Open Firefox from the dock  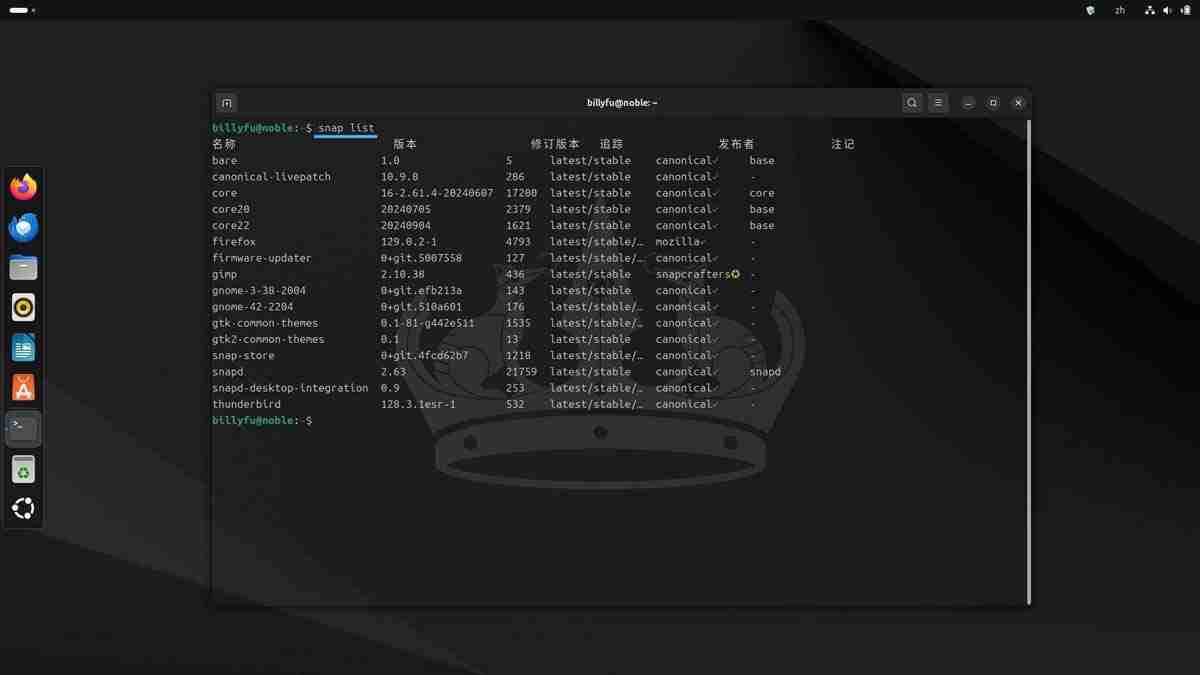[23, 187]
